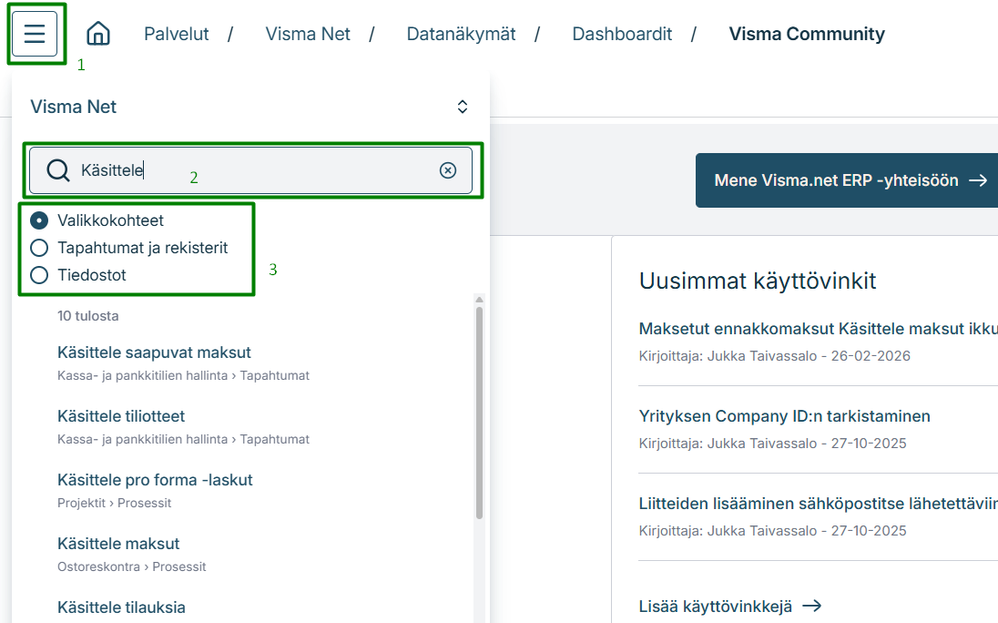998x623 pixels.
Task: Click Mene Visma.net ERP -yhteisöön button
Action: pyautogui.click(x=847, y=180)
